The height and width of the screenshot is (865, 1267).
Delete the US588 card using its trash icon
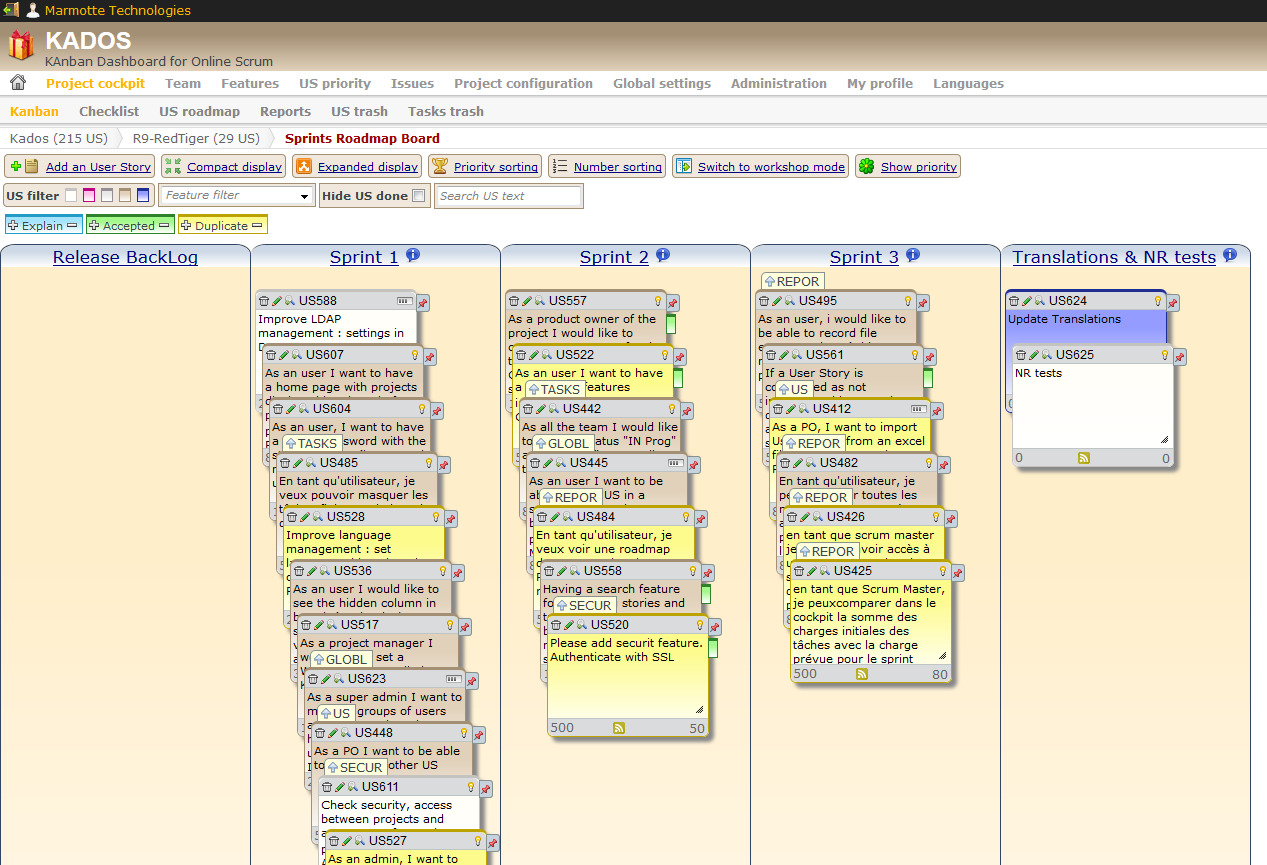point(265,301)
